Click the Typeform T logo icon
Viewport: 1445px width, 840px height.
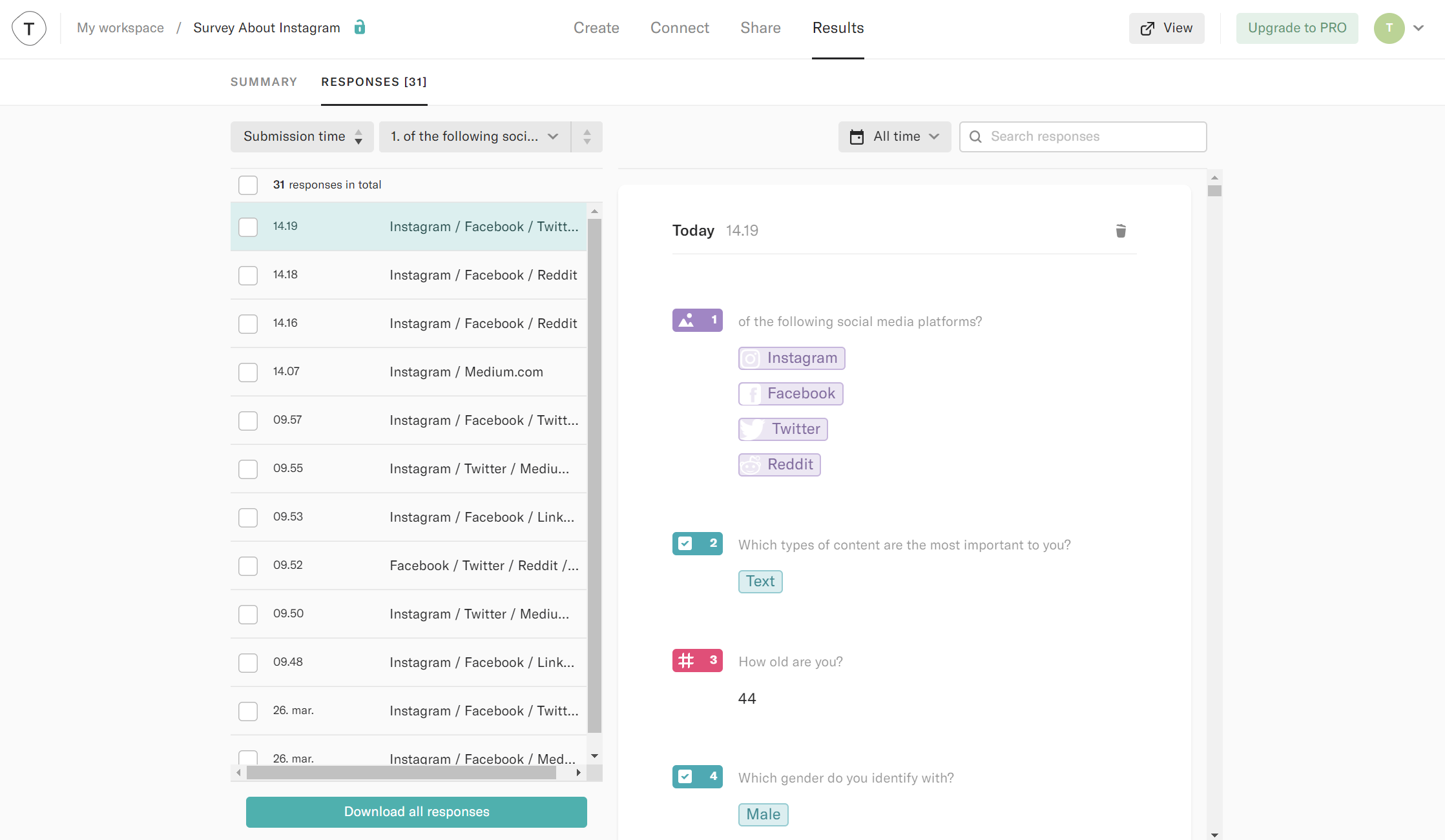pos(29,28)
